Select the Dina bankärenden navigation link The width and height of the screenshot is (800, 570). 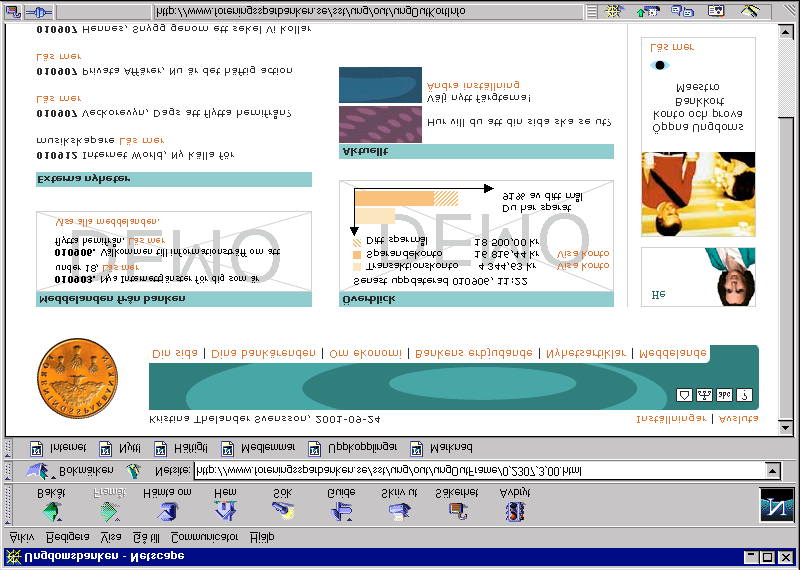click(263, 353)
